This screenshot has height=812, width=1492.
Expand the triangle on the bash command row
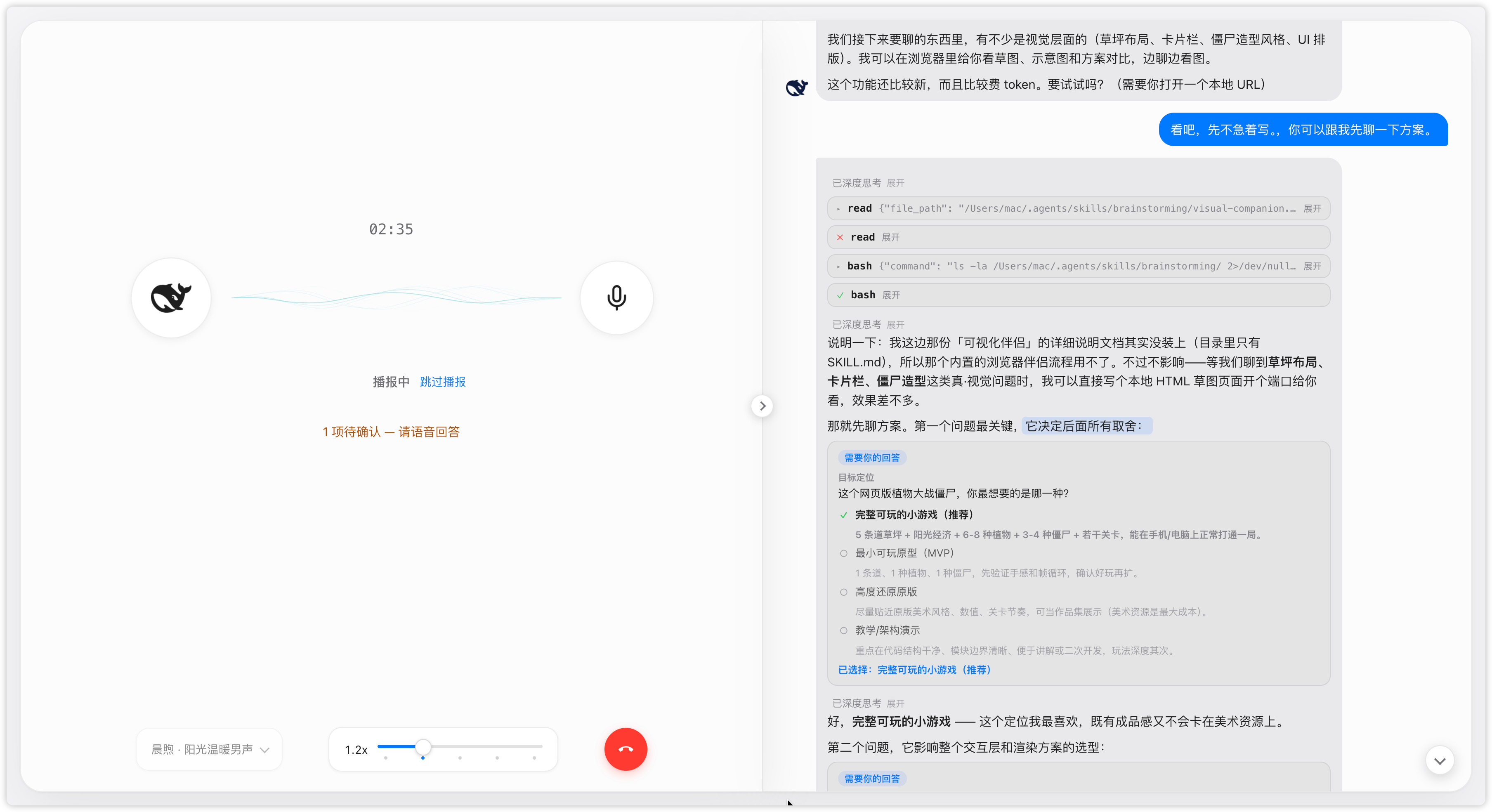click(x=838, y=267)
